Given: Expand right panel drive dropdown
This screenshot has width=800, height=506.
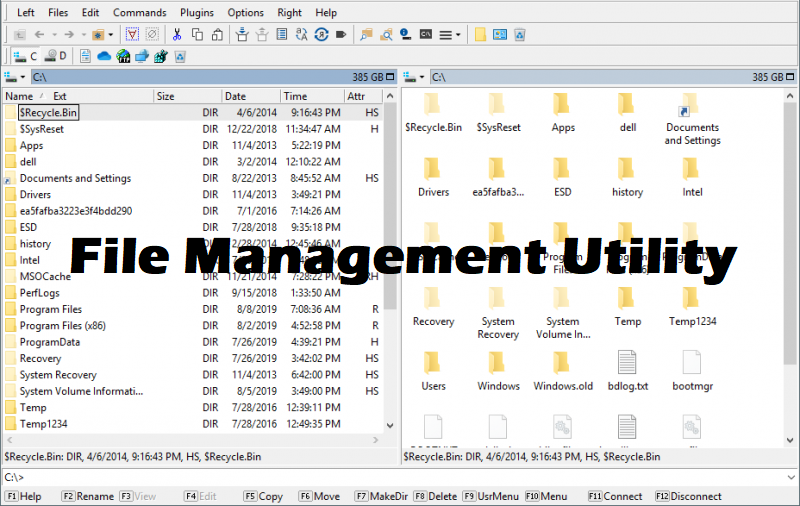Looking at the screenshot, I should pyautogui.click(x=414, y=77).
